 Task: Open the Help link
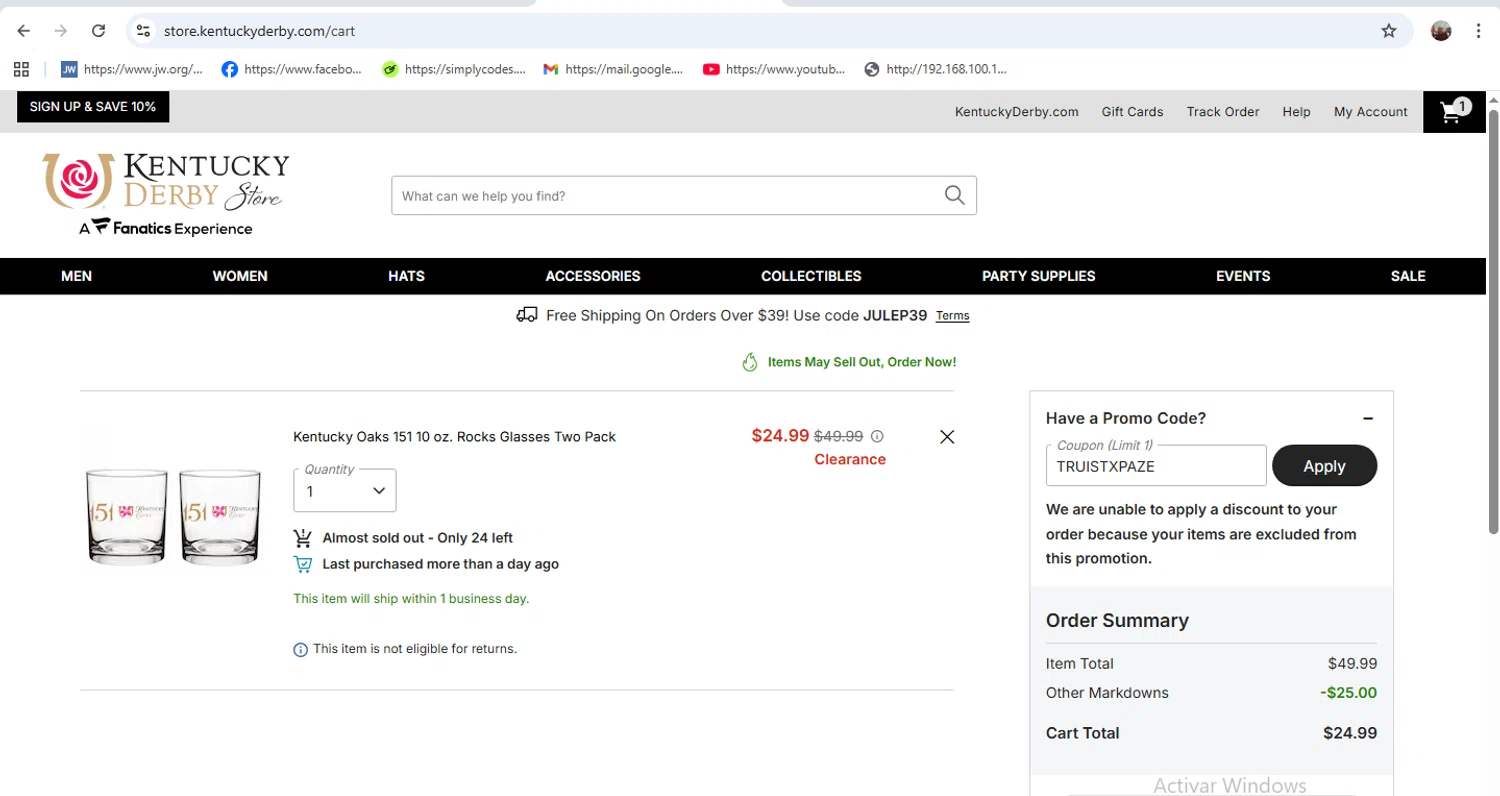coord(1296,112)
